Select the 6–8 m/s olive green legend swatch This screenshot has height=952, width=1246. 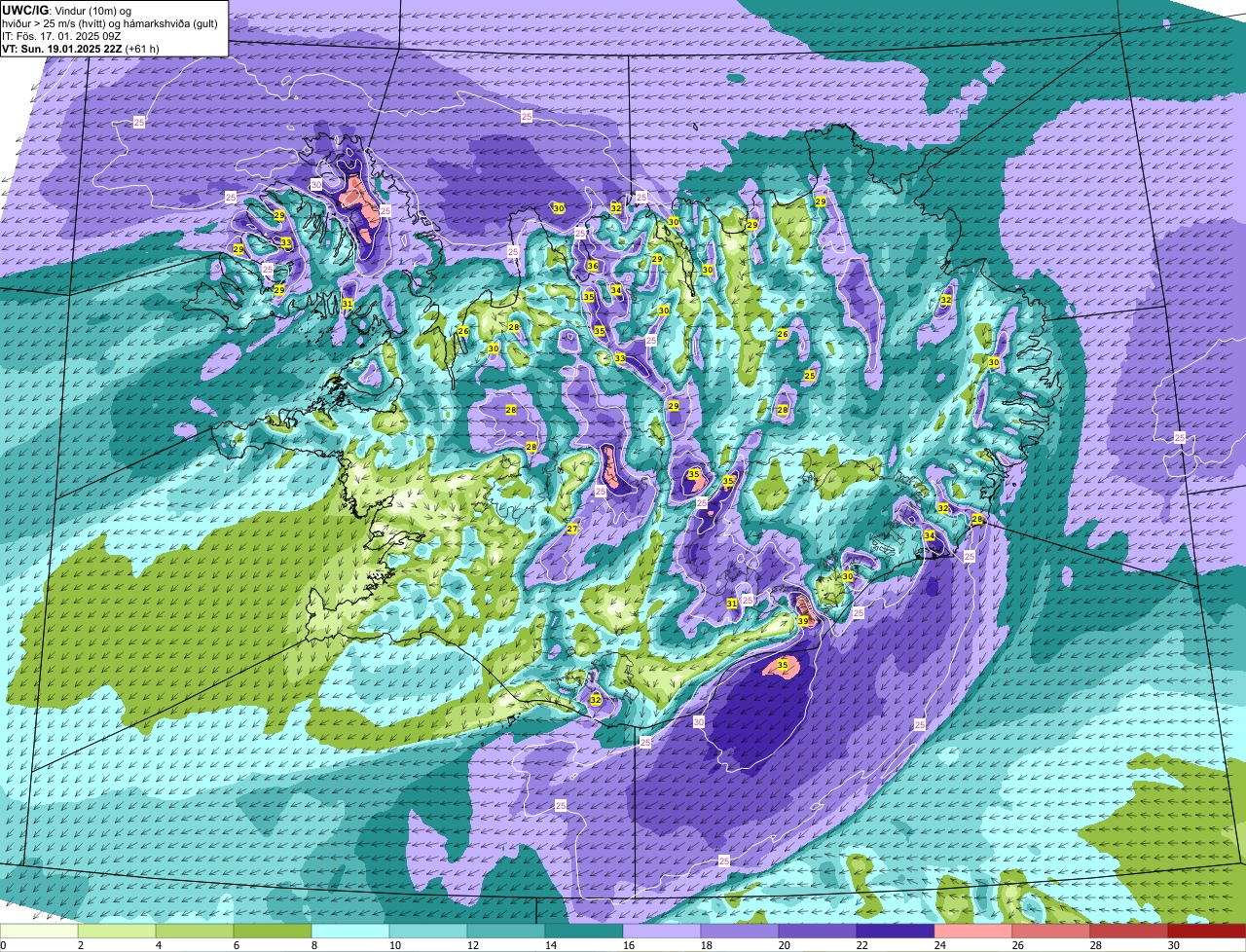(x=273, y=932)
